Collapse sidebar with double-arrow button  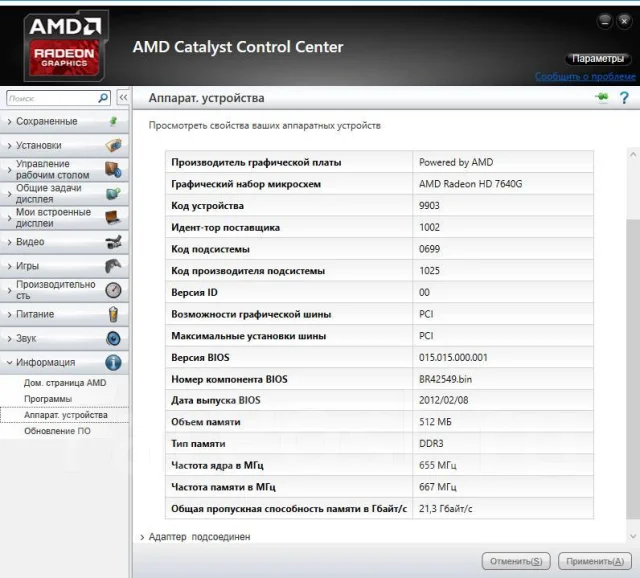click(x=123, y=98)
